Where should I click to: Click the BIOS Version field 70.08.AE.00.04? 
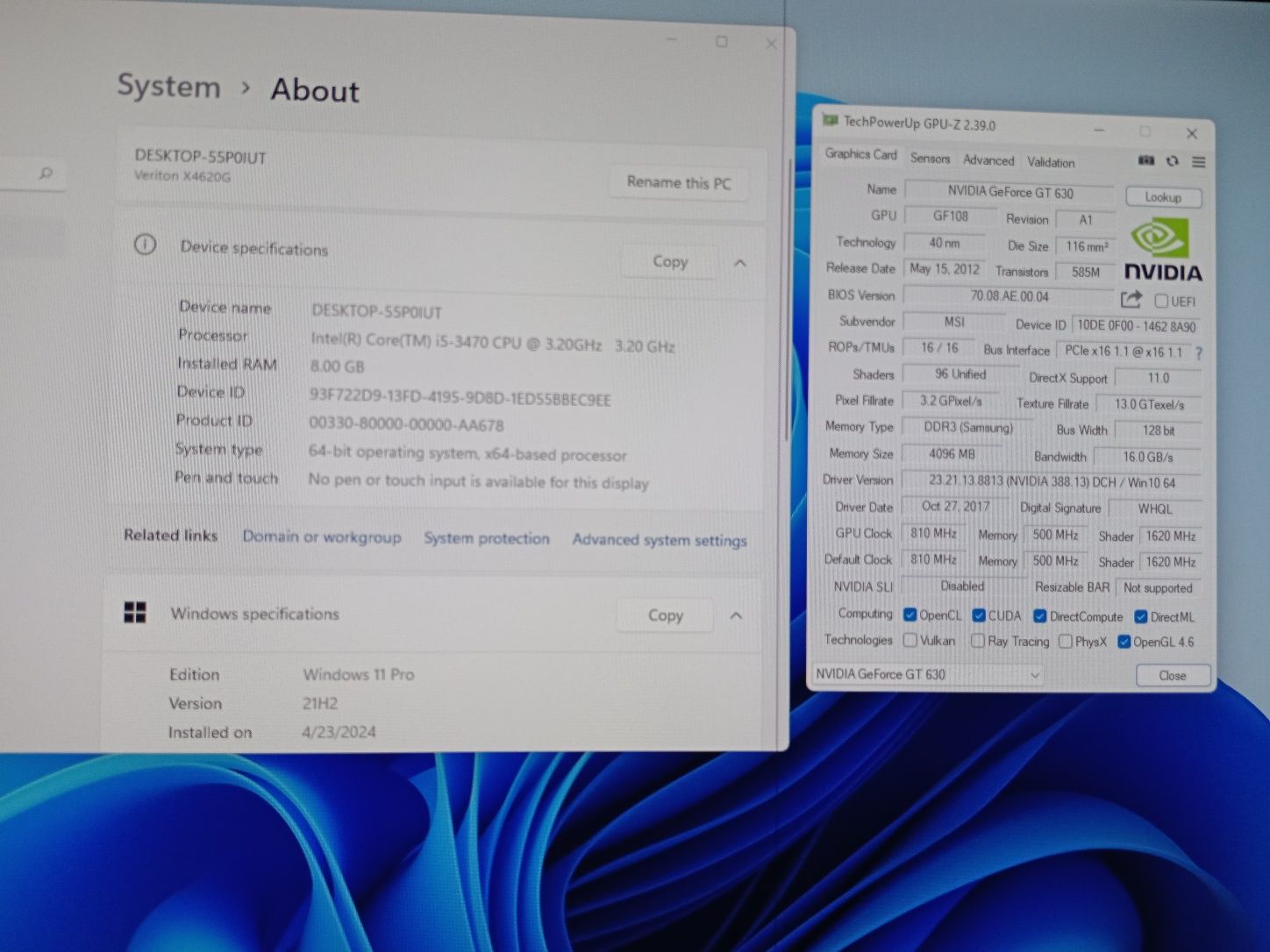coord(1009,296)
